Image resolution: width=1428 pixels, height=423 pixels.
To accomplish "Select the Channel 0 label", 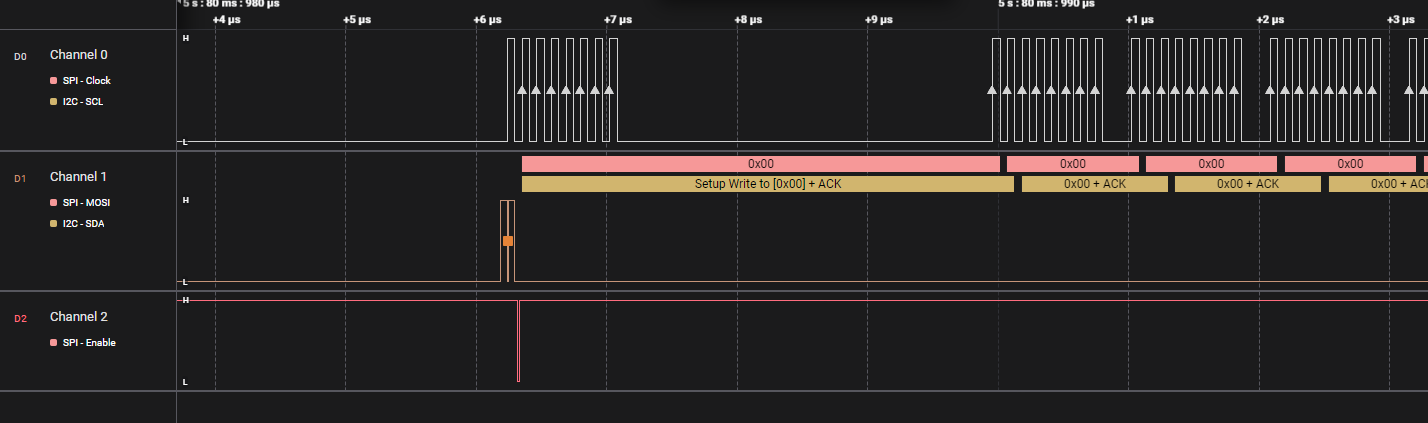I will point(78,55).
